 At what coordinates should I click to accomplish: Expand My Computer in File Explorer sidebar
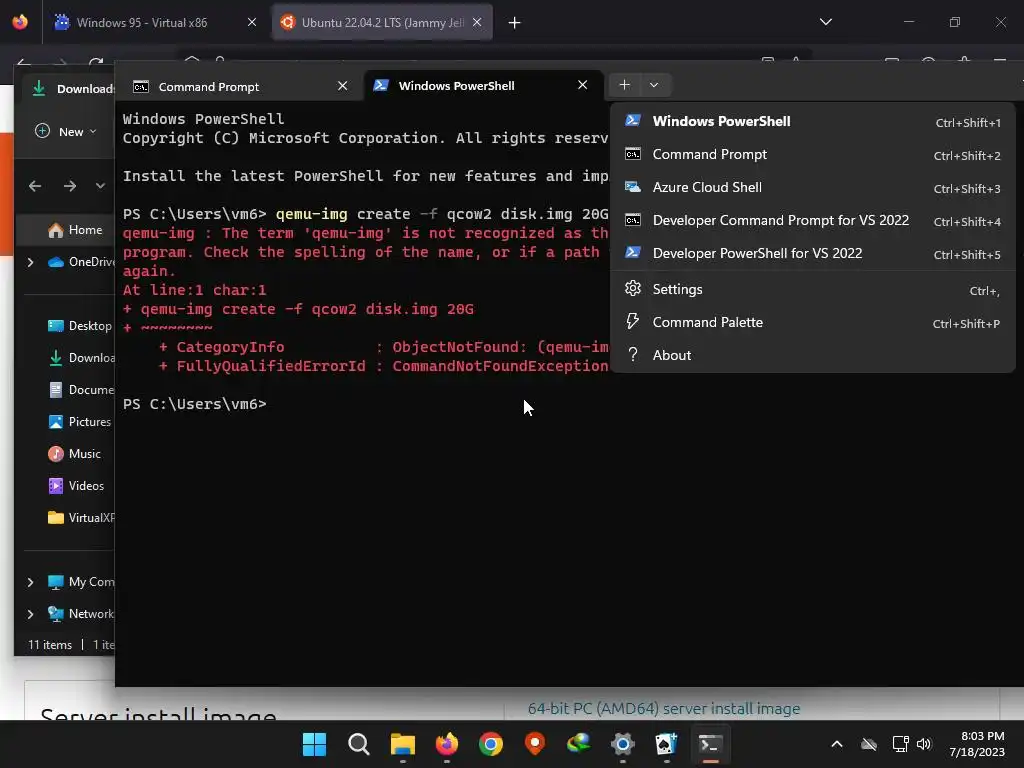[30, 582]
